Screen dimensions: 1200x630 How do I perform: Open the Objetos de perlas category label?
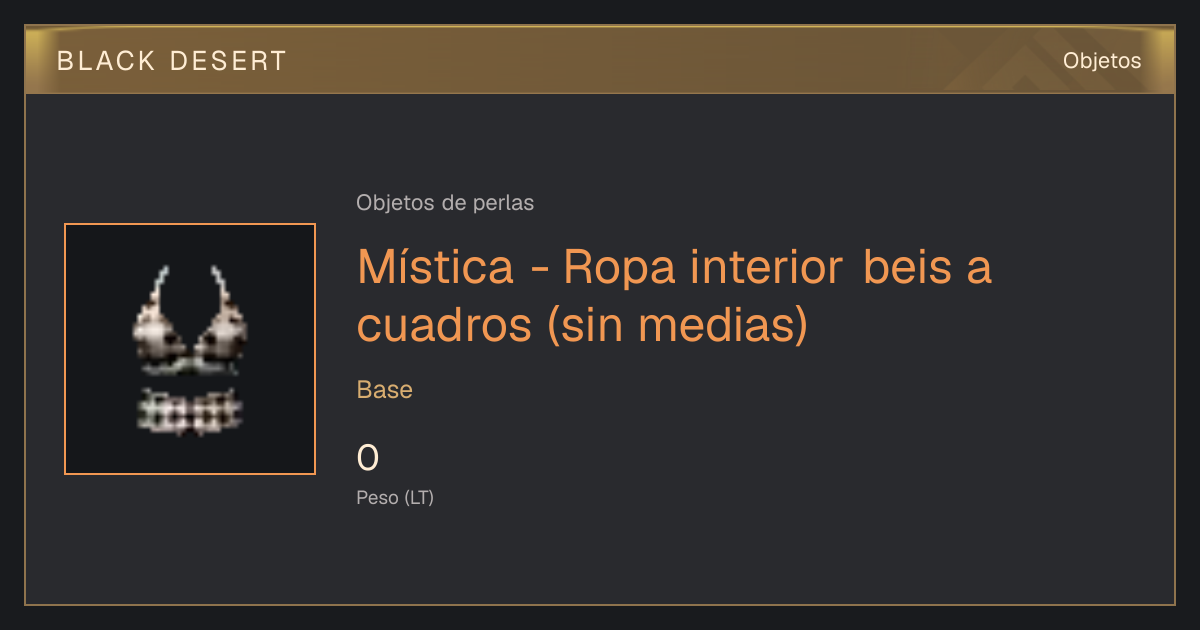point(445,203)
